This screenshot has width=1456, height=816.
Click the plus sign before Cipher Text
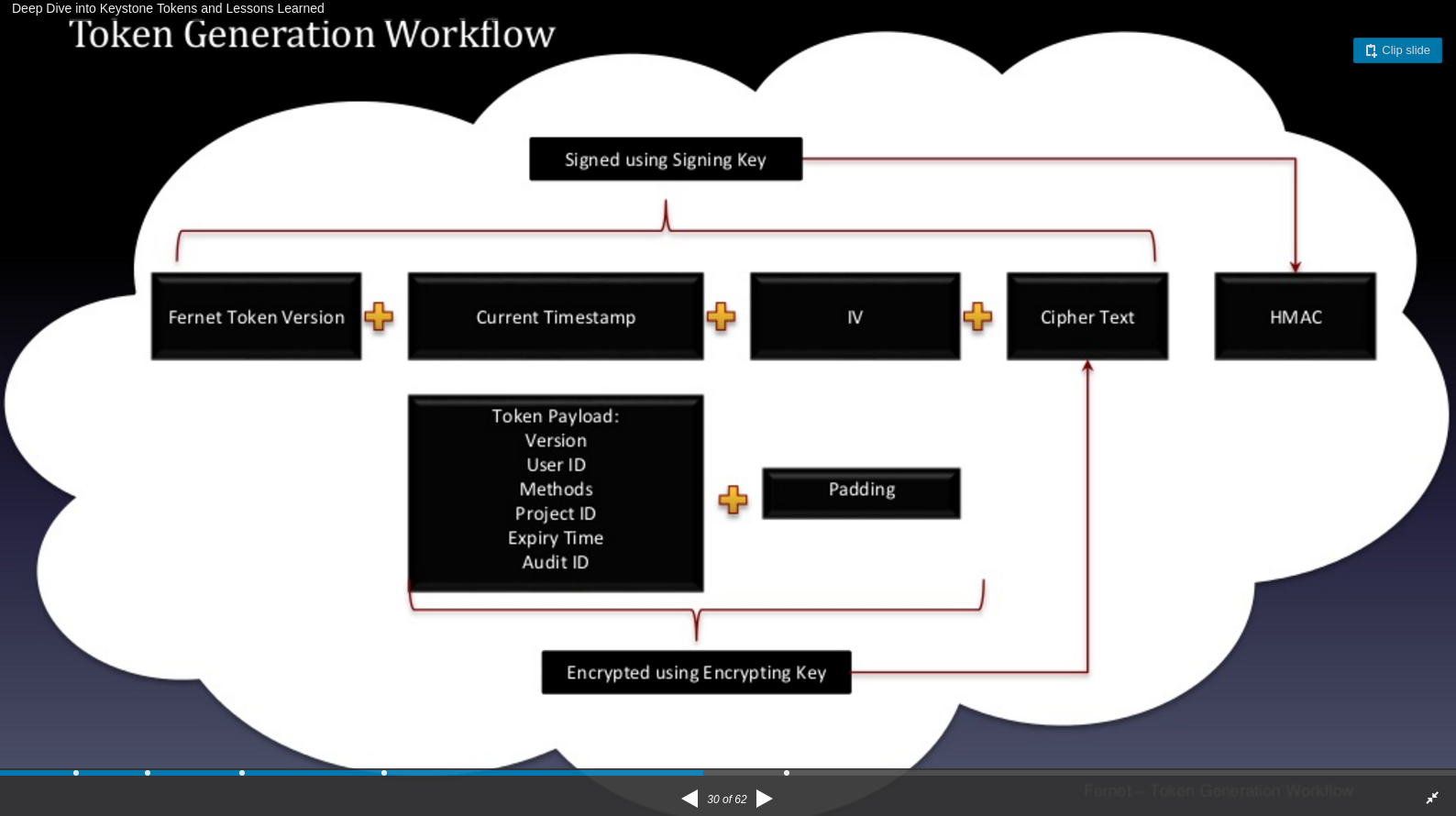pyautogui.click(x=978, y=316)
